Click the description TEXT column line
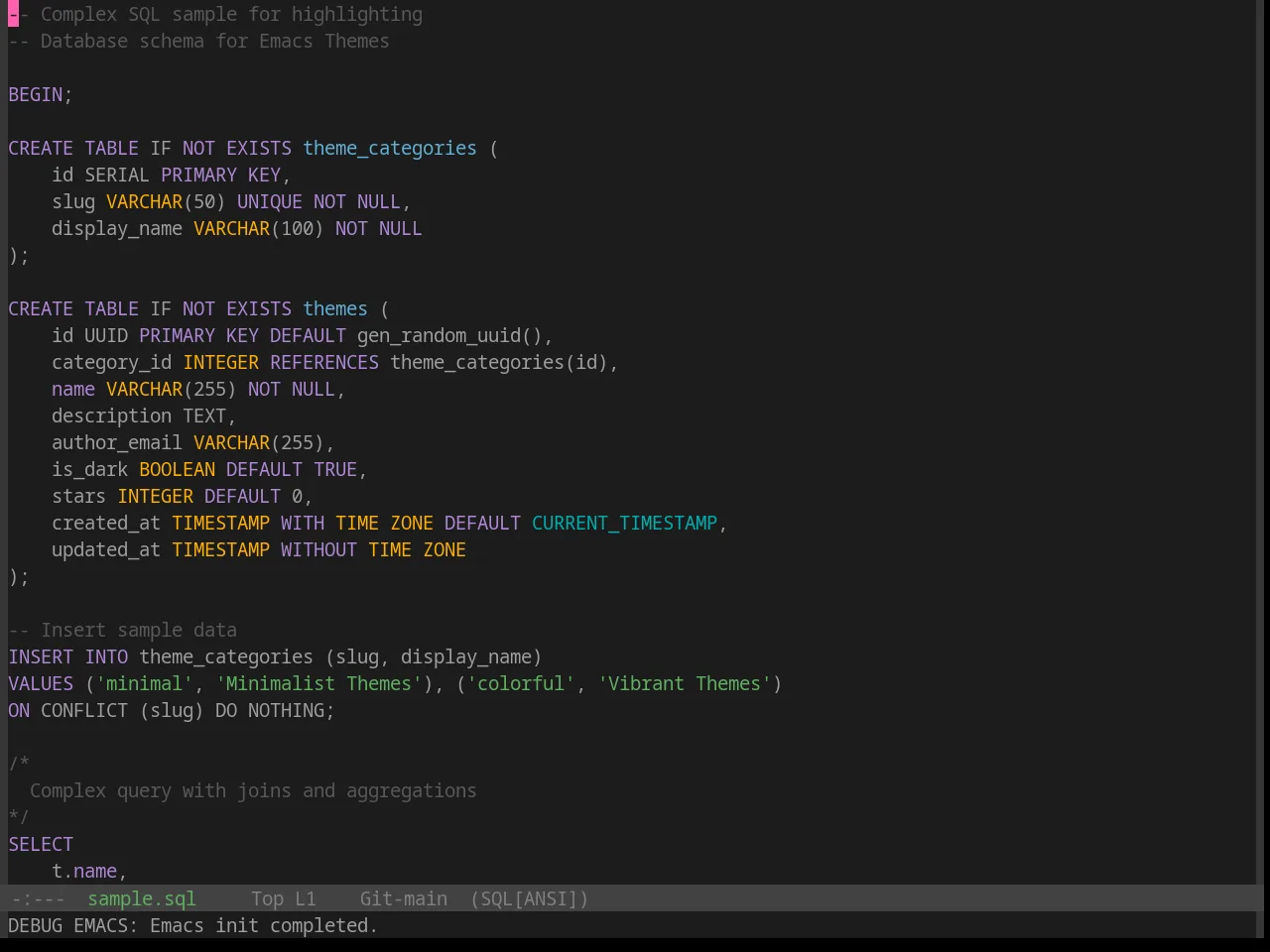This screenshot has width=1270, height=952. (x=144, y=416)
